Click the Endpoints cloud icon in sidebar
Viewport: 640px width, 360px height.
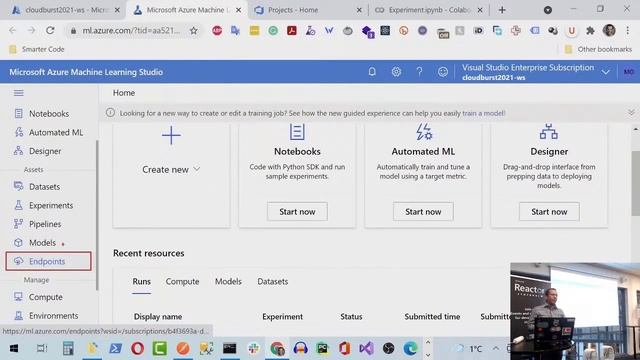pos(18,261)
